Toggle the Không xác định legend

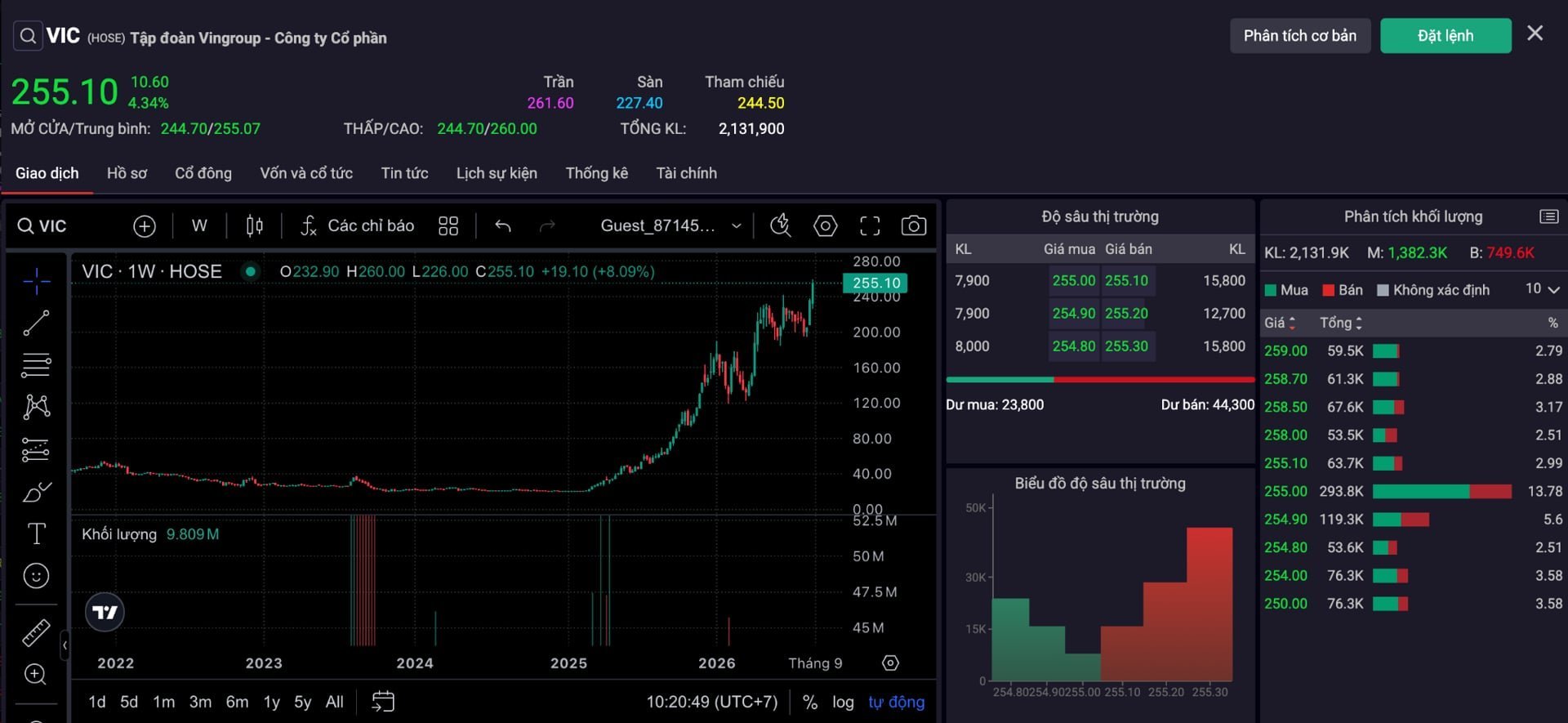point(1433,290)
